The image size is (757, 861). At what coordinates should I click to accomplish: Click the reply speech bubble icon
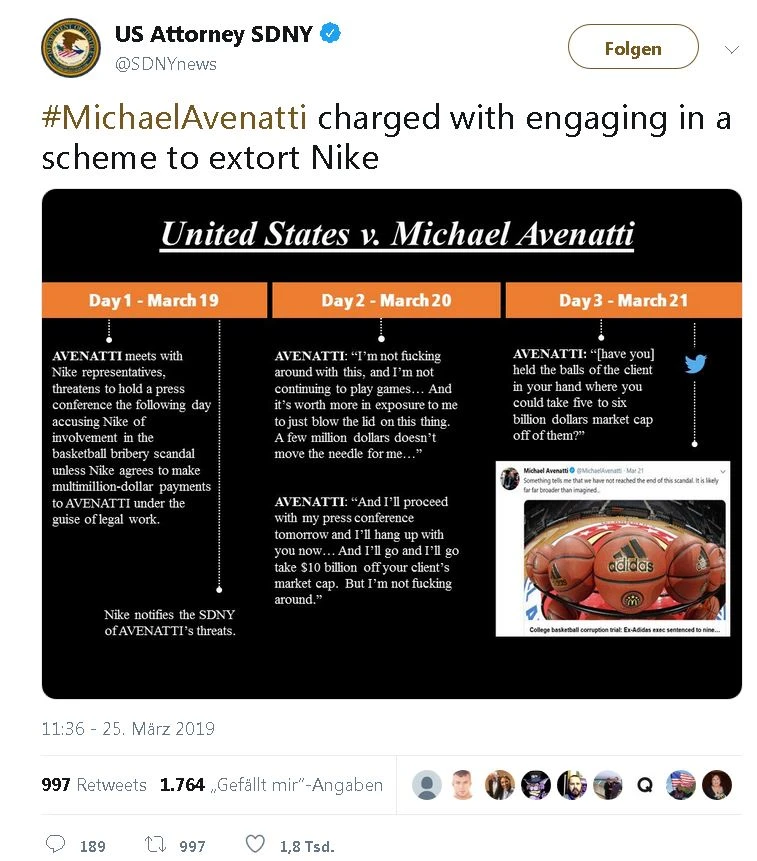point(57,845)
